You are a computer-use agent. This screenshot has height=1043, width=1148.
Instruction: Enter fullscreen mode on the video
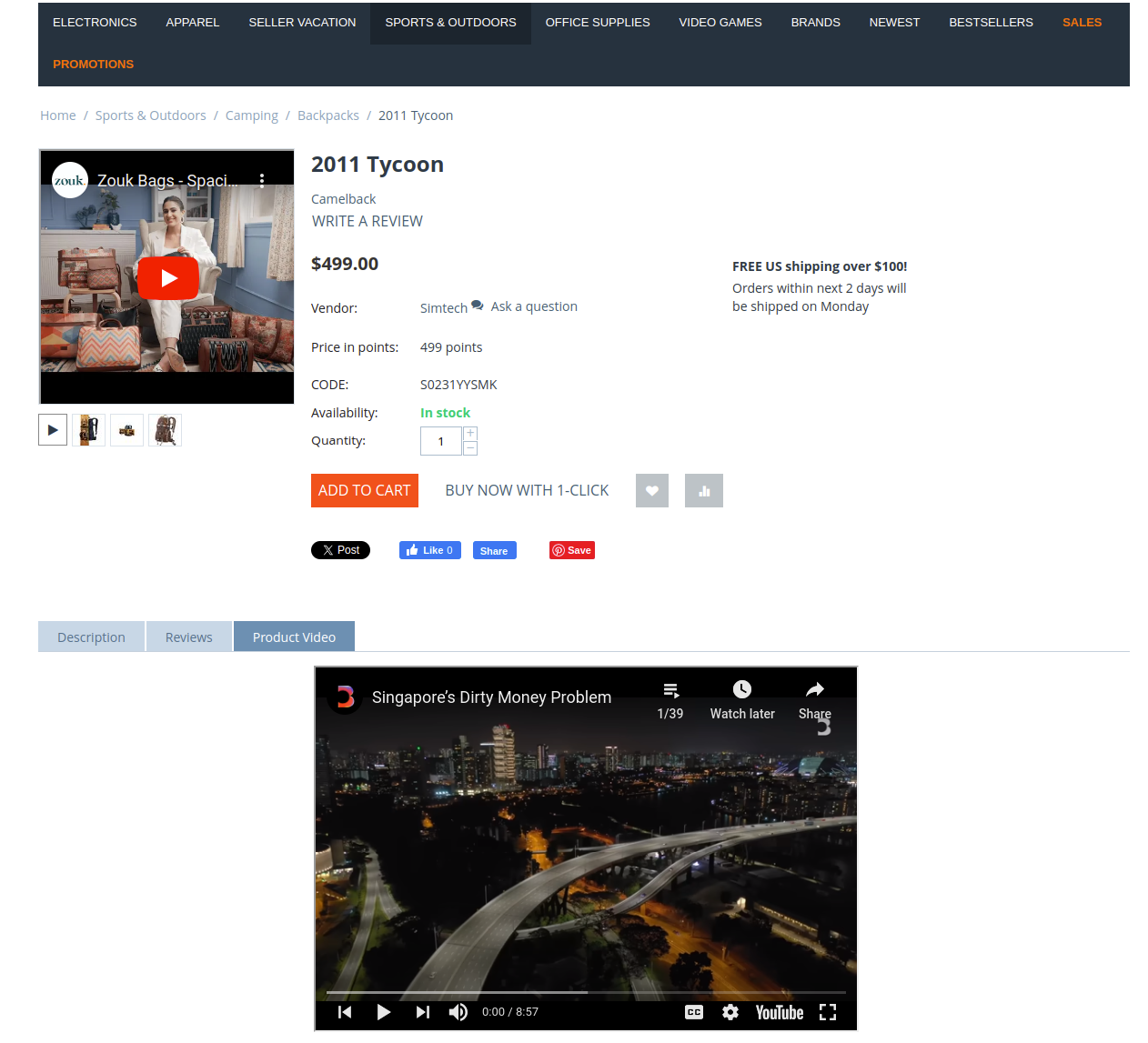pyautogui.click(x=828, y=1012)
